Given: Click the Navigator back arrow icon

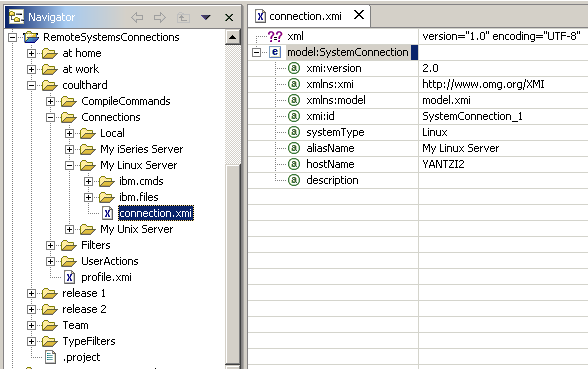Looking at the screenshot, I should tap(137, 17).
